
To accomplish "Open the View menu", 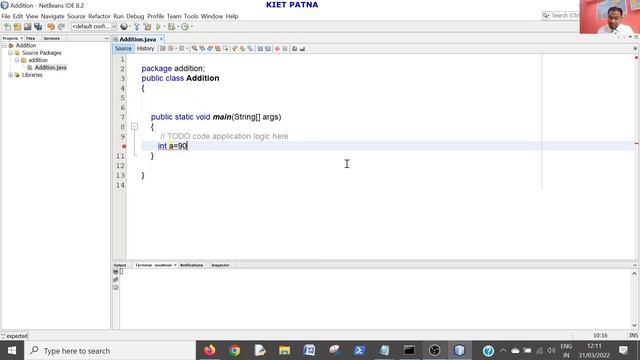I will pos(32,16).
